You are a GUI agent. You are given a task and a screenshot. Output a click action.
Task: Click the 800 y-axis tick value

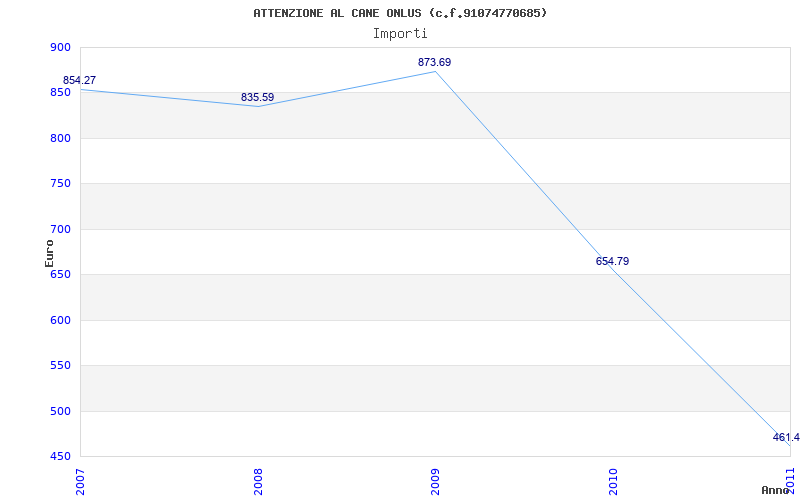60,138
